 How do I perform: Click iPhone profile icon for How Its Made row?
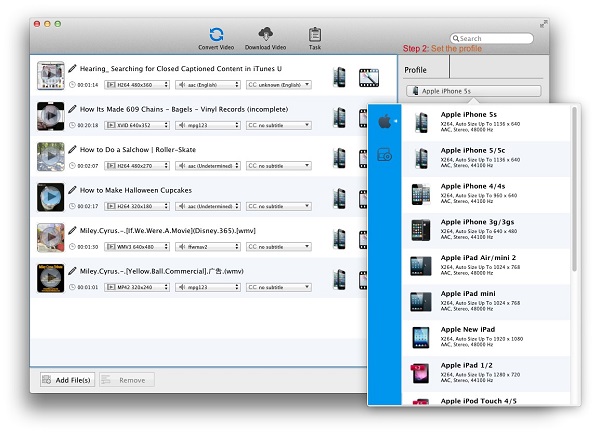[x=339, y=117]
